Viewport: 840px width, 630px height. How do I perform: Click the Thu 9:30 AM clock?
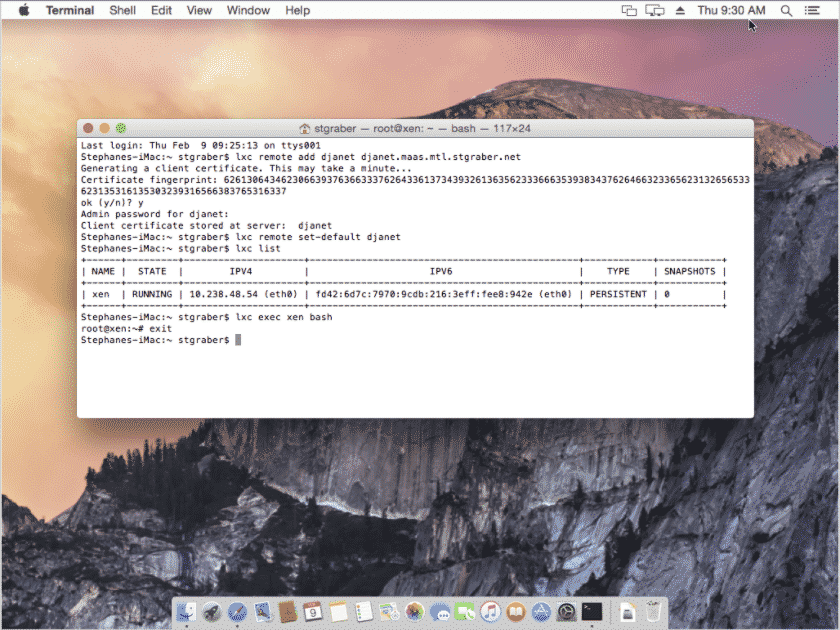point(731,10)
